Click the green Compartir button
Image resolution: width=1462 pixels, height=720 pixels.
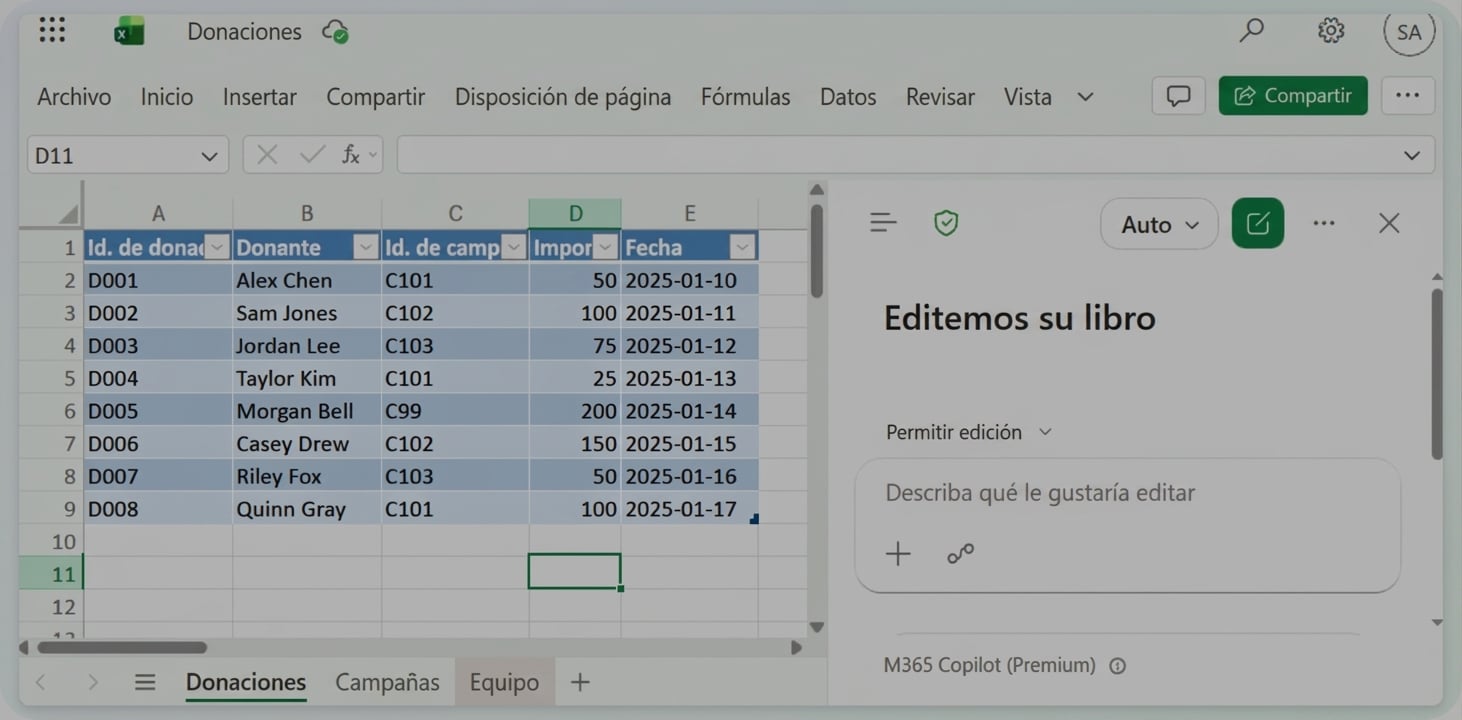(1293, 96)
